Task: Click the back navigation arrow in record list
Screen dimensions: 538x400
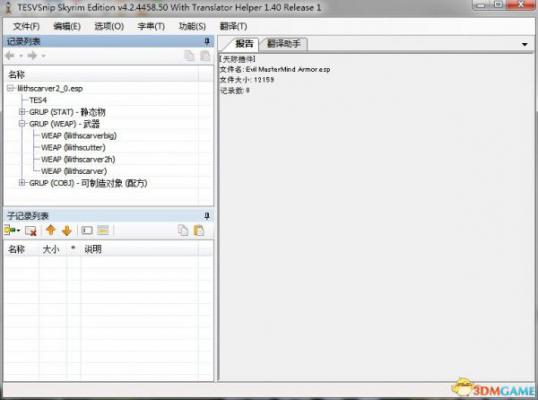Action: pyautogui.click(x=10, y=56)
